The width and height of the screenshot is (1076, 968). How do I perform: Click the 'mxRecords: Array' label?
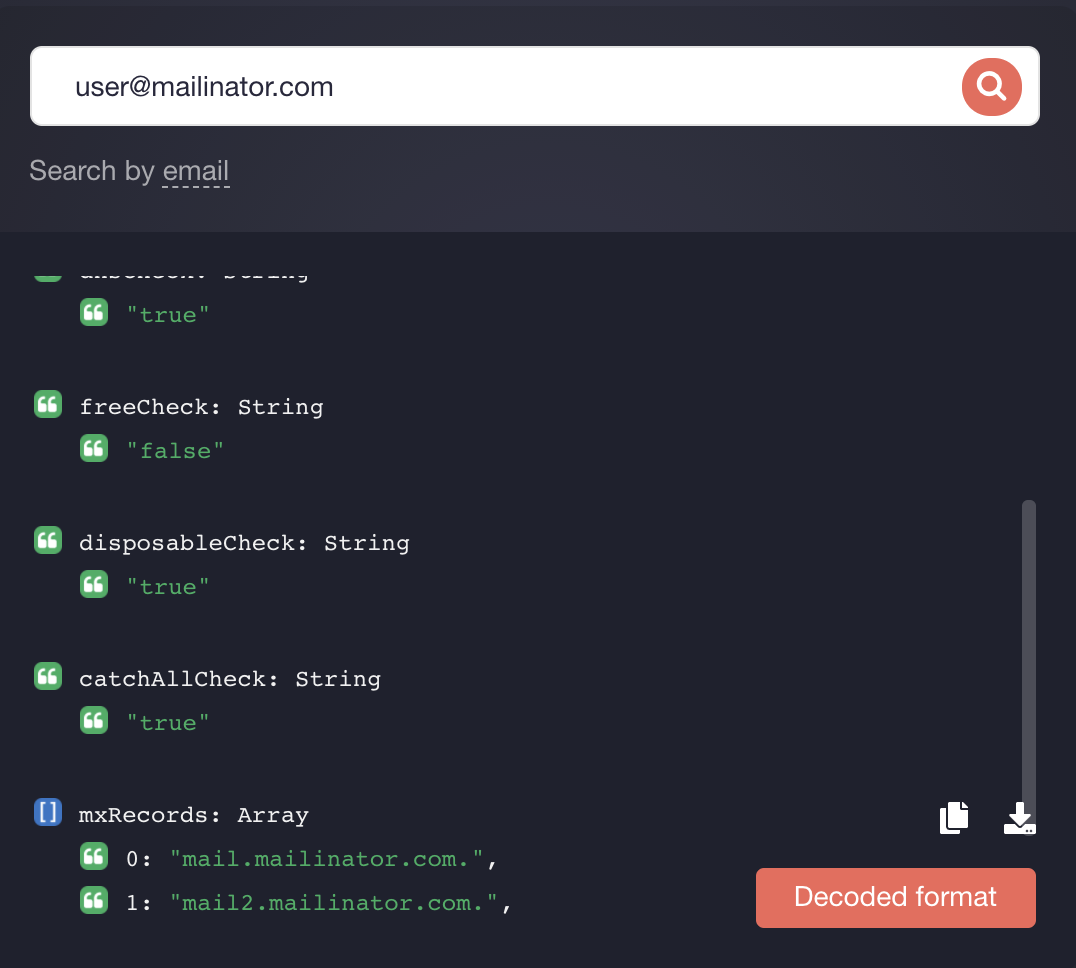coord(194,815)
